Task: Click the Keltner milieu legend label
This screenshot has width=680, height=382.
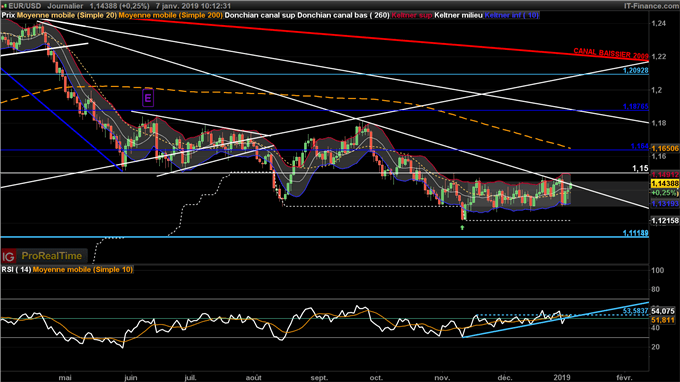Action: coord(458,15)
